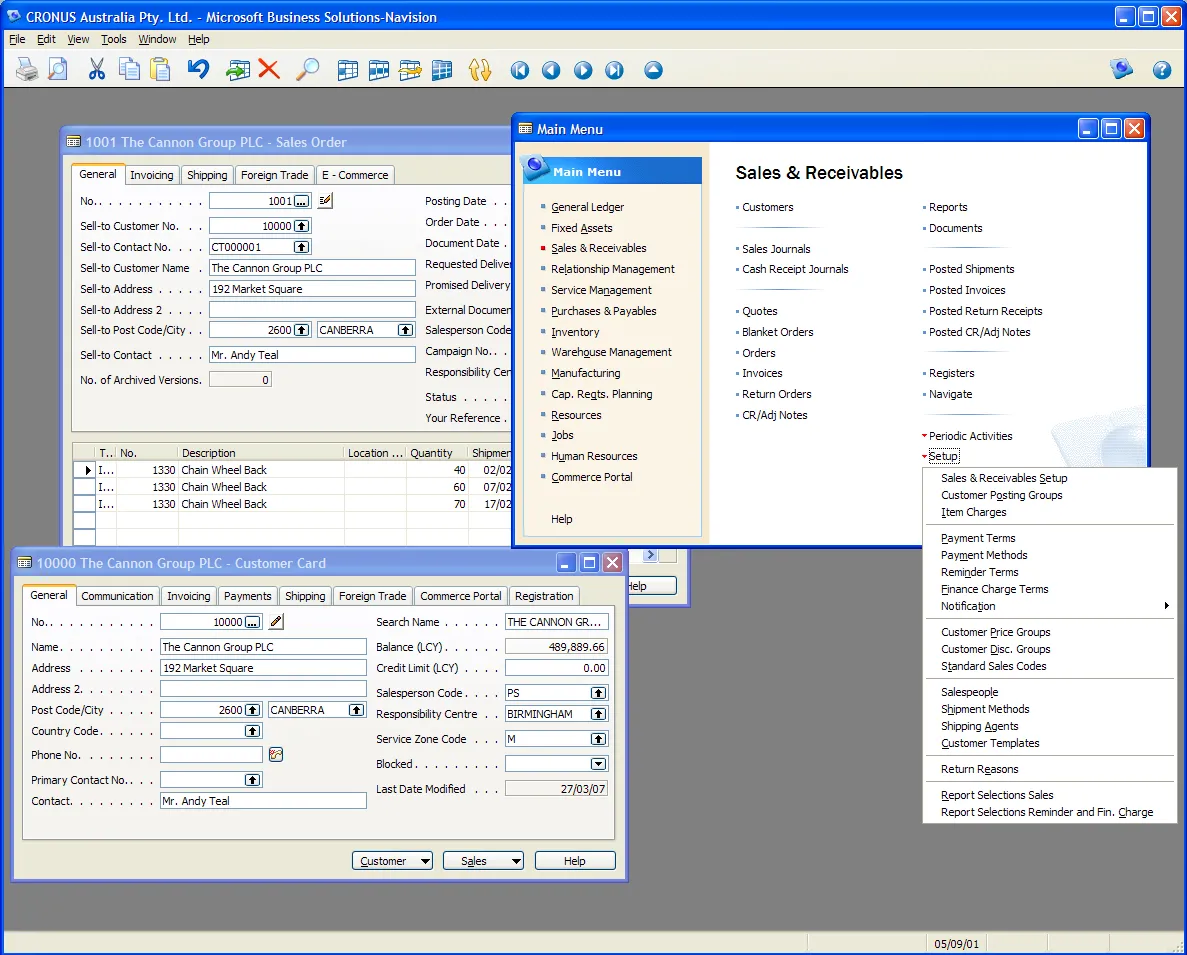
Task: Click the blue Help question mark icon
Action: (x=1162, y=70)
